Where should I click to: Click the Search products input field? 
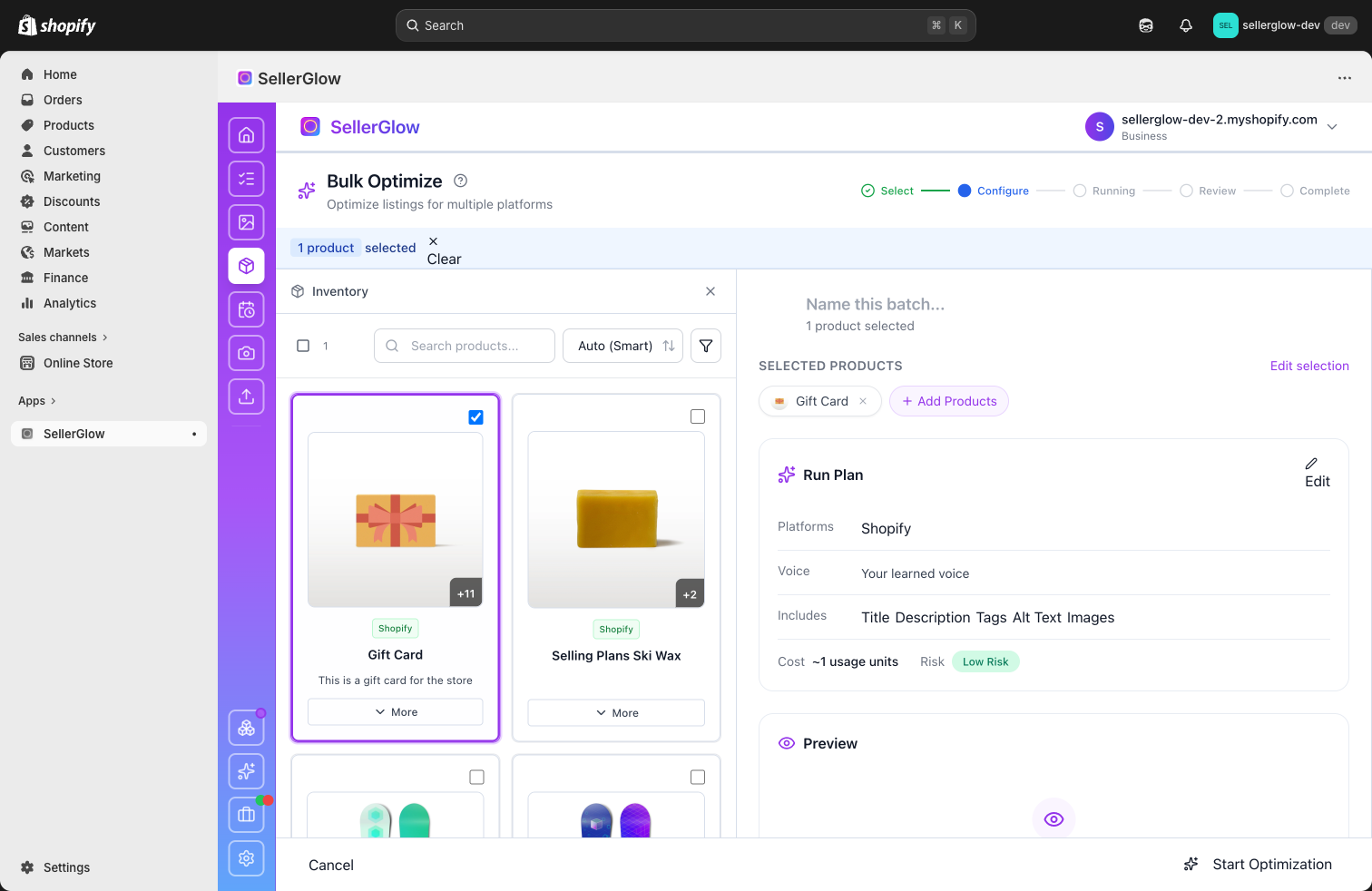pos(465,346)
